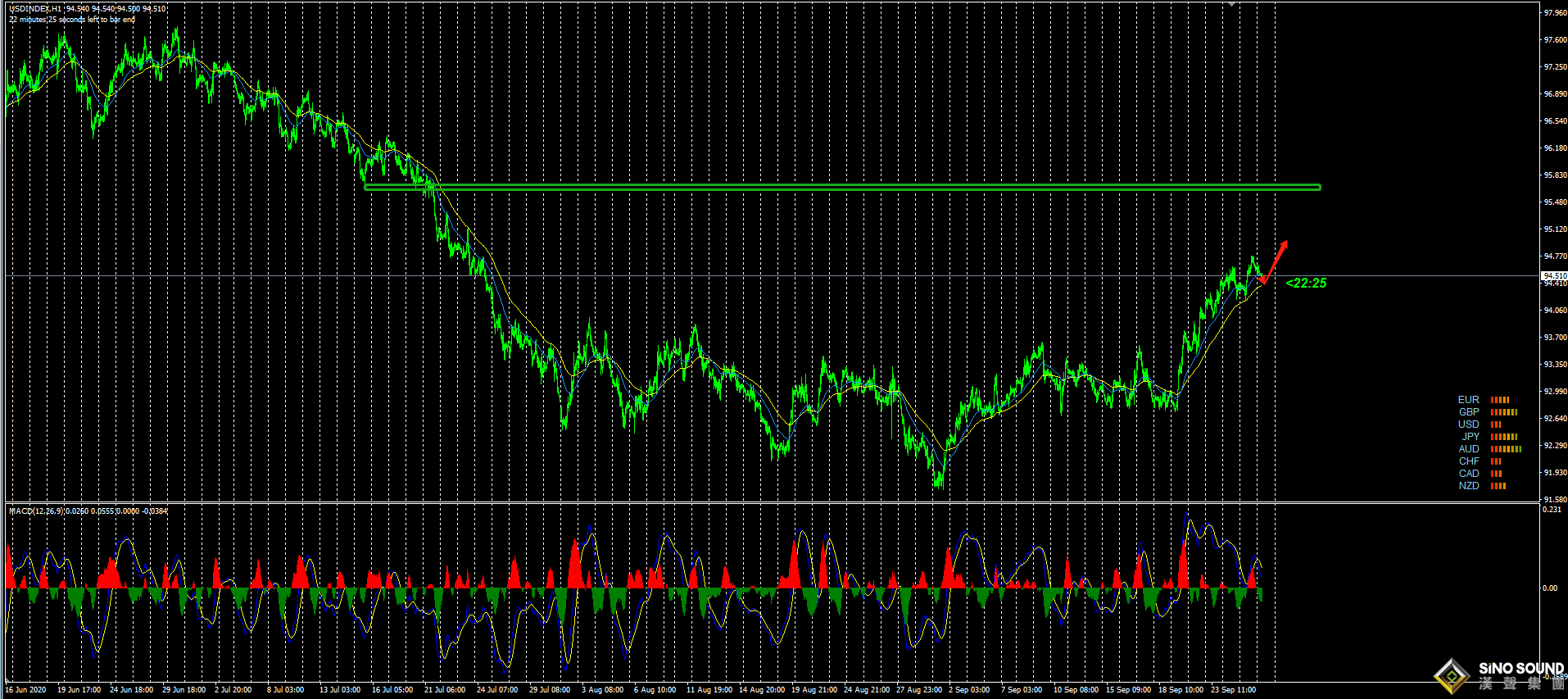
Task: Click the green <22:25 countdown label
Action: [x=1306, y=284]
